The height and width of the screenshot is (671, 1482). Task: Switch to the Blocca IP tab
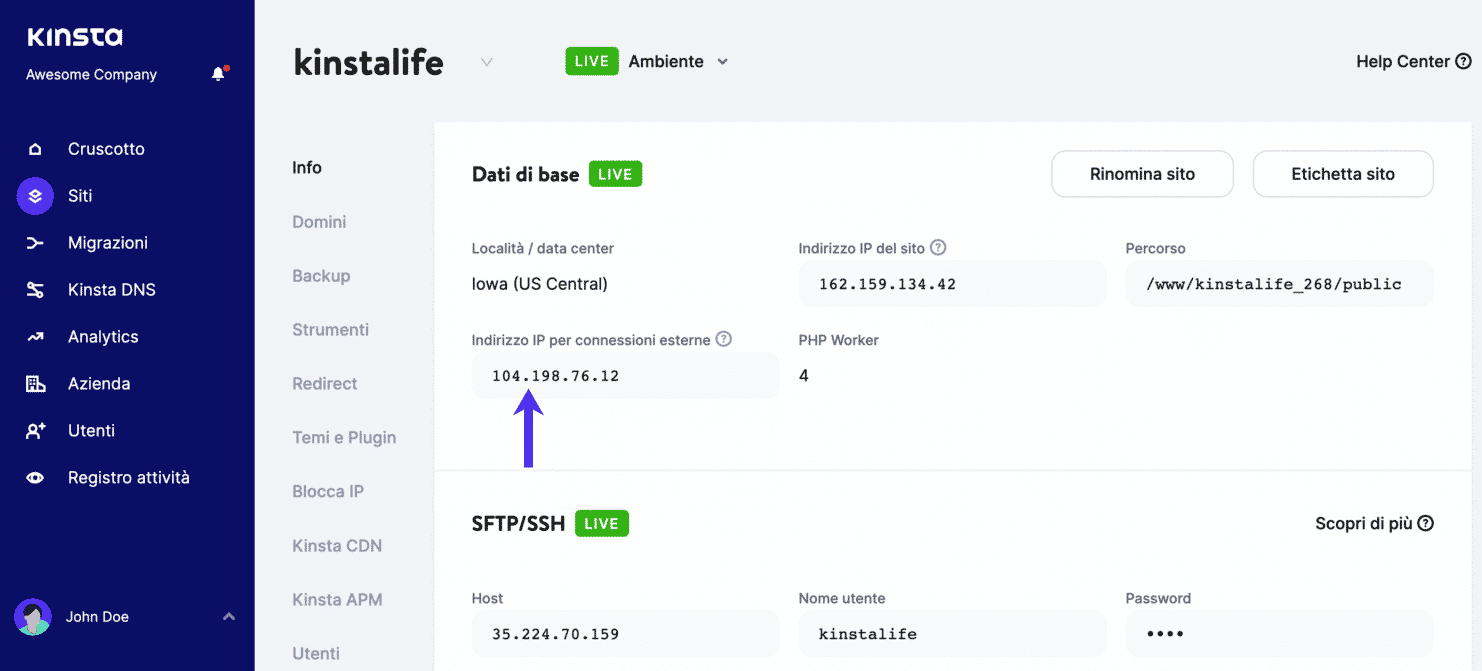click(328, 492)
